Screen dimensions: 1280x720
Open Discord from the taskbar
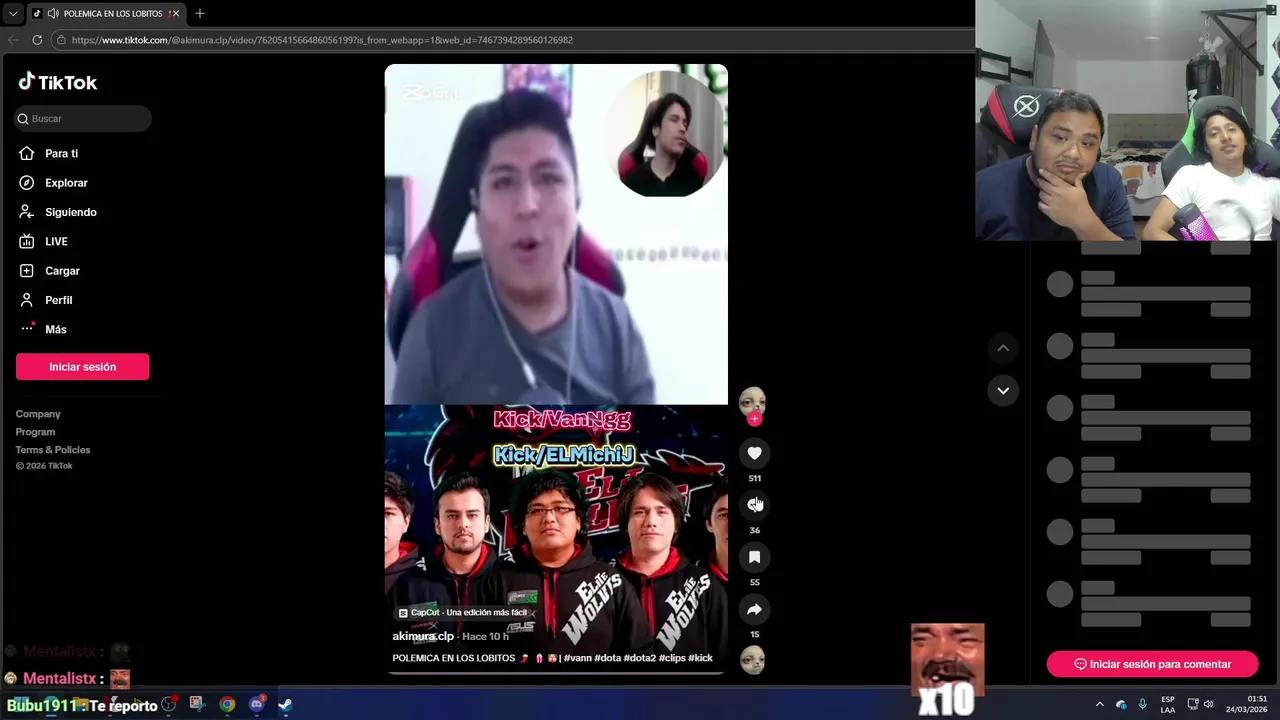pos(257,704)
